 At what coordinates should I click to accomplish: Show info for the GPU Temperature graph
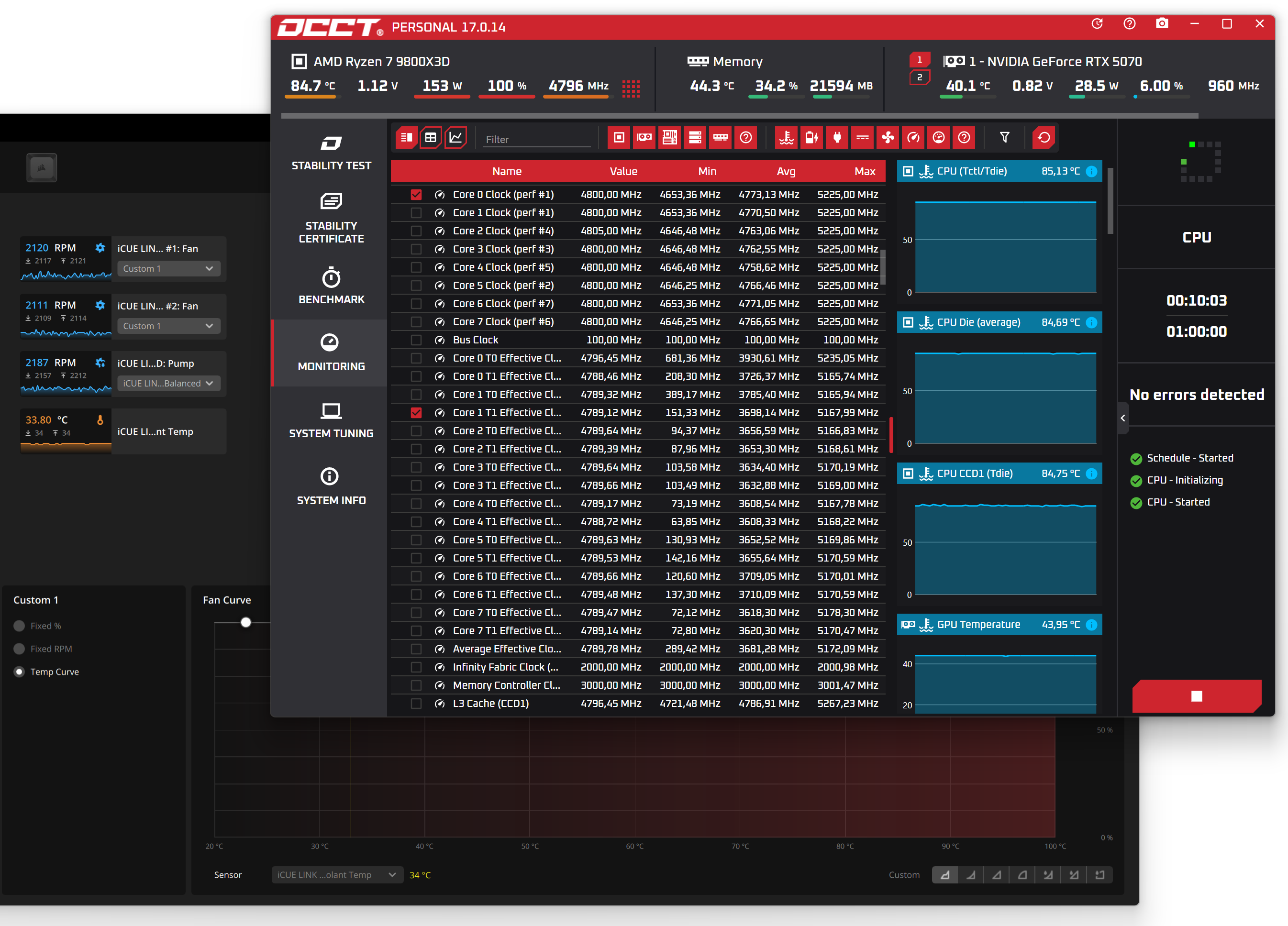pyautogui.click(x=1091, y=625)
